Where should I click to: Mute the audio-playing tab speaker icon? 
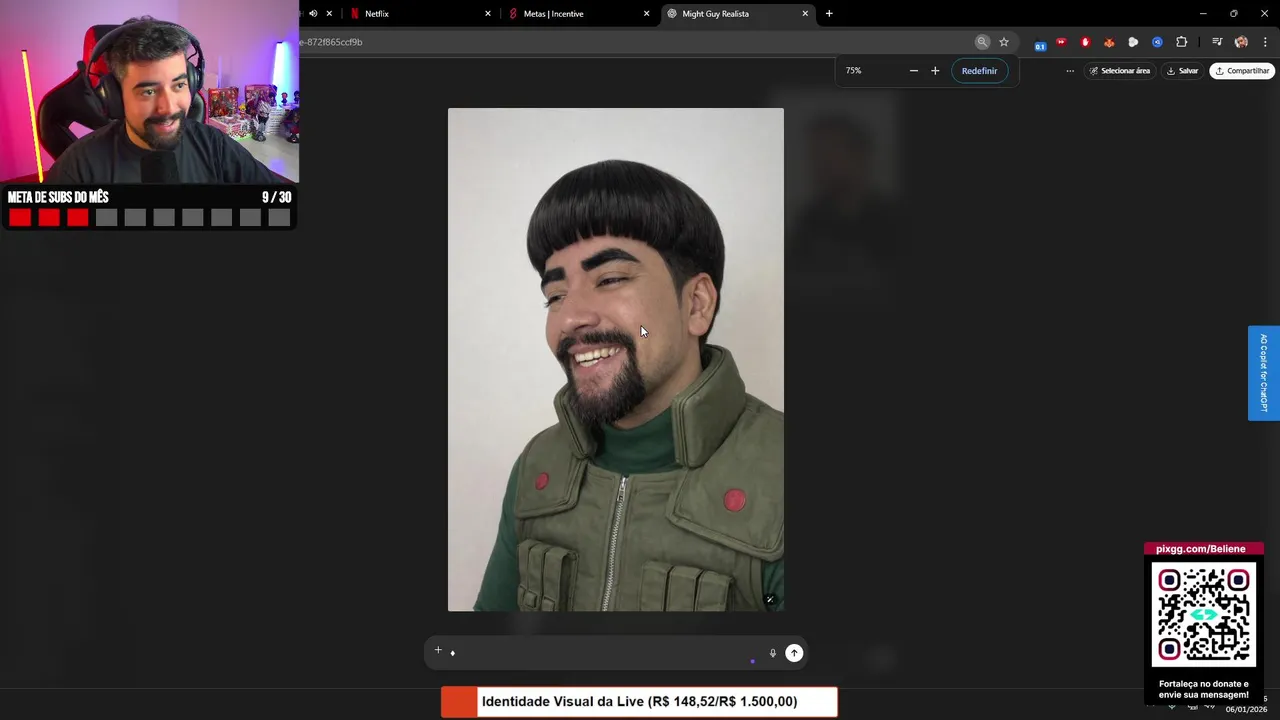click(313, 14)
